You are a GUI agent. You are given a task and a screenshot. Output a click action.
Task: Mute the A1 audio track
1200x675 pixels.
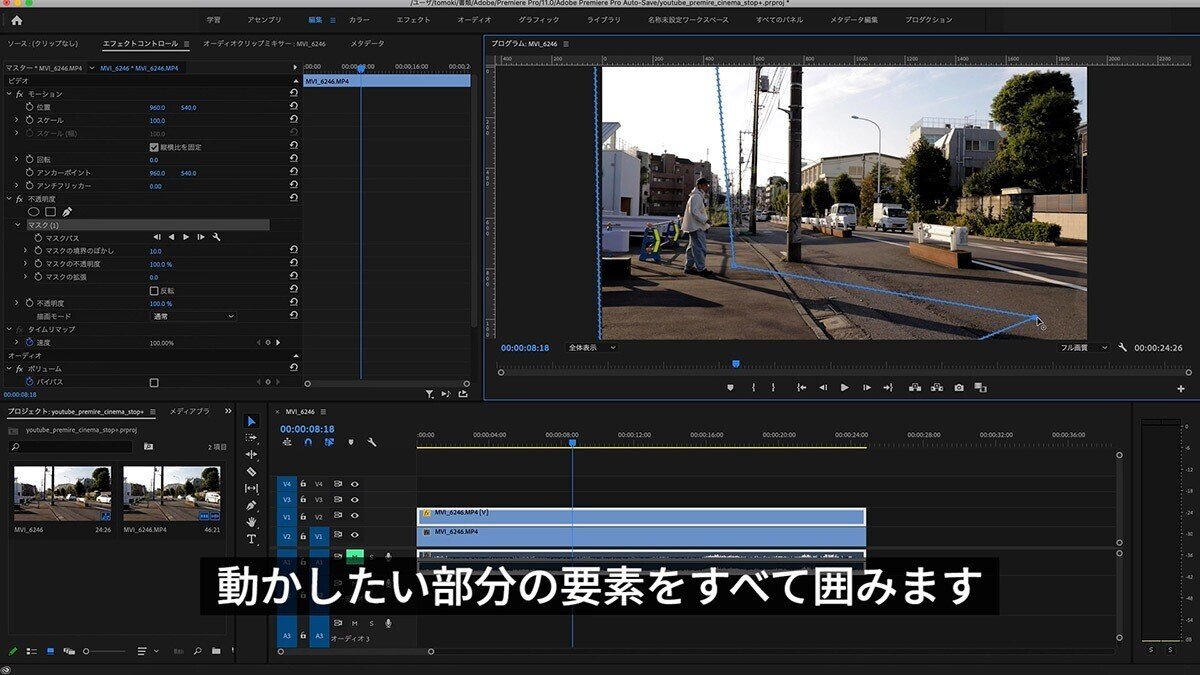click(x=354, y=557)
